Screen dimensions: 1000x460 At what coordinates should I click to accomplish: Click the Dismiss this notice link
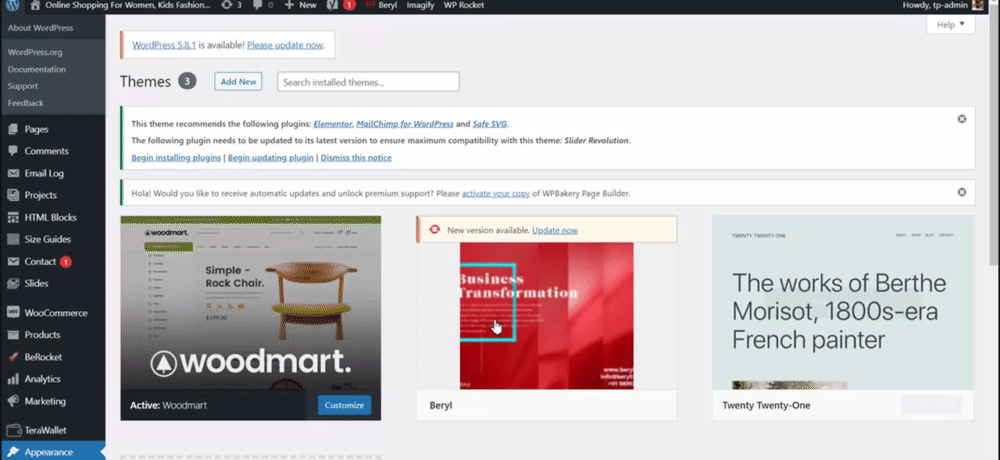pyautogui.click(x=356, y=158)
